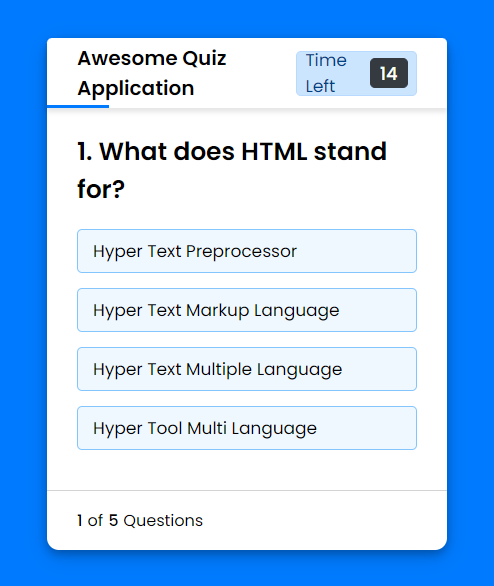
Task: Click the Awesome Quiz Application title
Action: coord(152,73)
